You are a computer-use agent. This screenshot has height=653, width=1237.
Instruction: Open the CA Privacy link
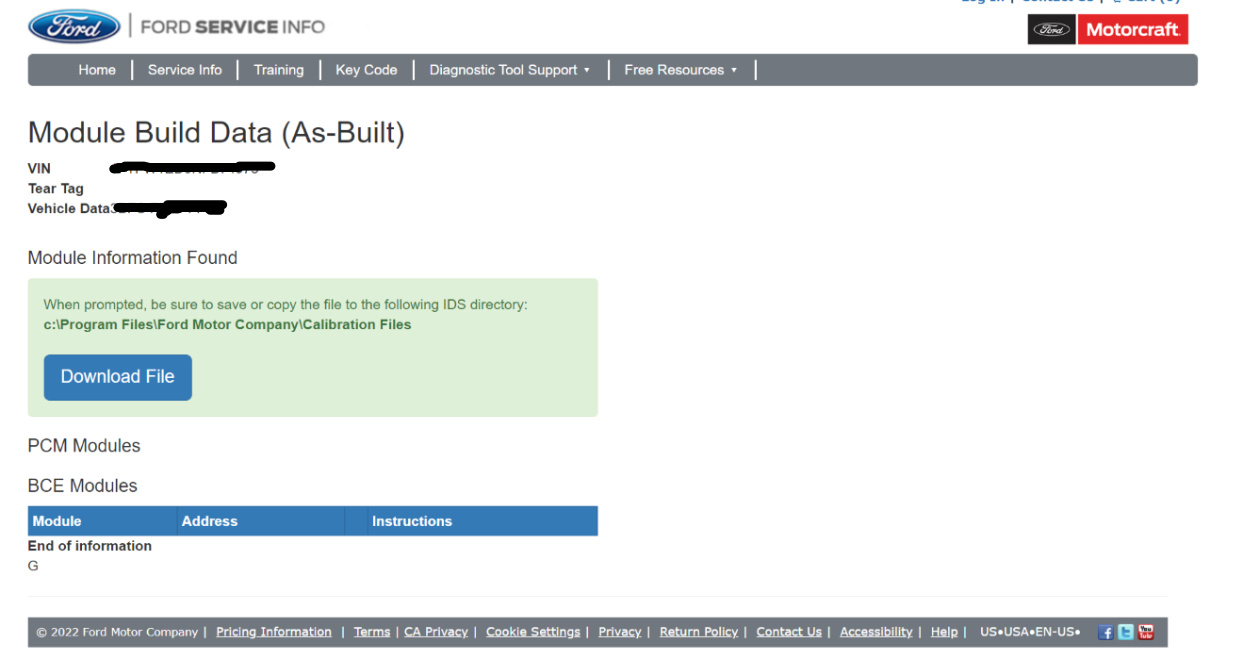tap(436, 632)
